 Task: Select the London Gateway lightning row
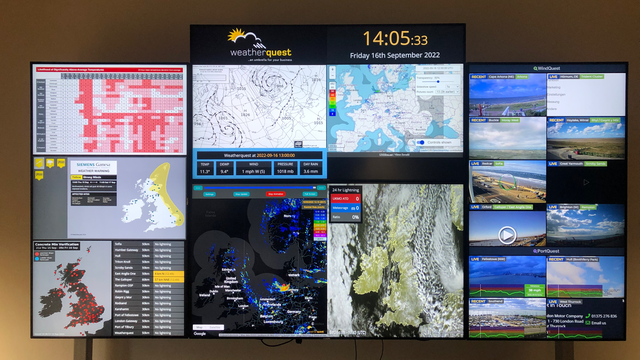(149, 321)
